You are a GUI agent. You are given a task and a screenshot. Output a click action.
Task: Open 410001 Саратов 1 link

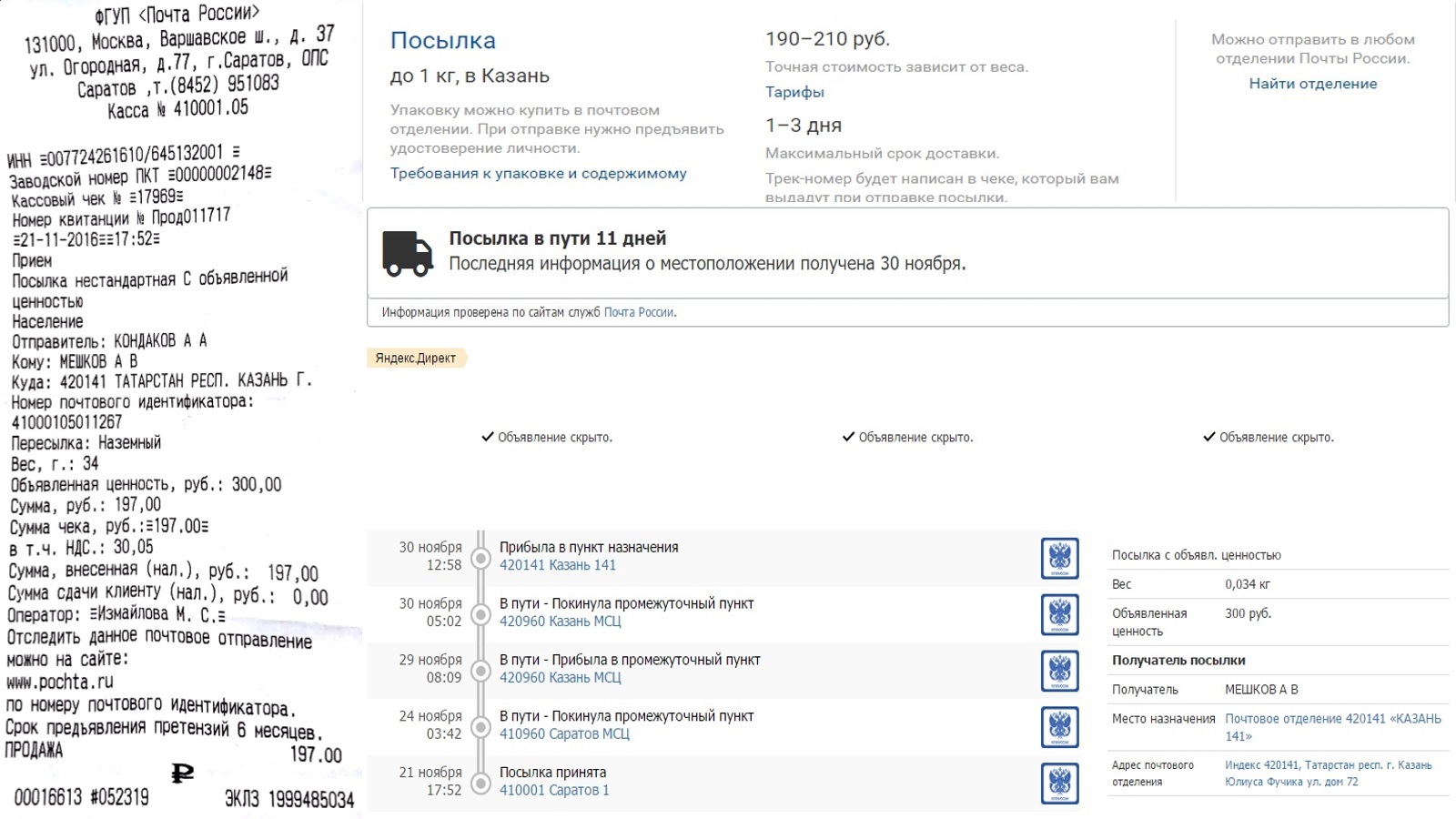554,791
